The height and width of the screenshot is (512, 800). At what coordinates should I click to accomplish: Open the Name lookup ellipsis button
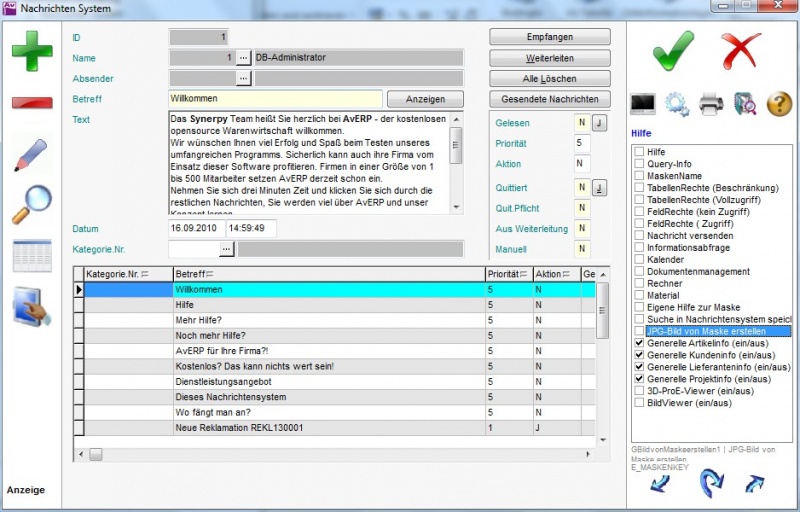pyautogui.click(x=243, y=58)
